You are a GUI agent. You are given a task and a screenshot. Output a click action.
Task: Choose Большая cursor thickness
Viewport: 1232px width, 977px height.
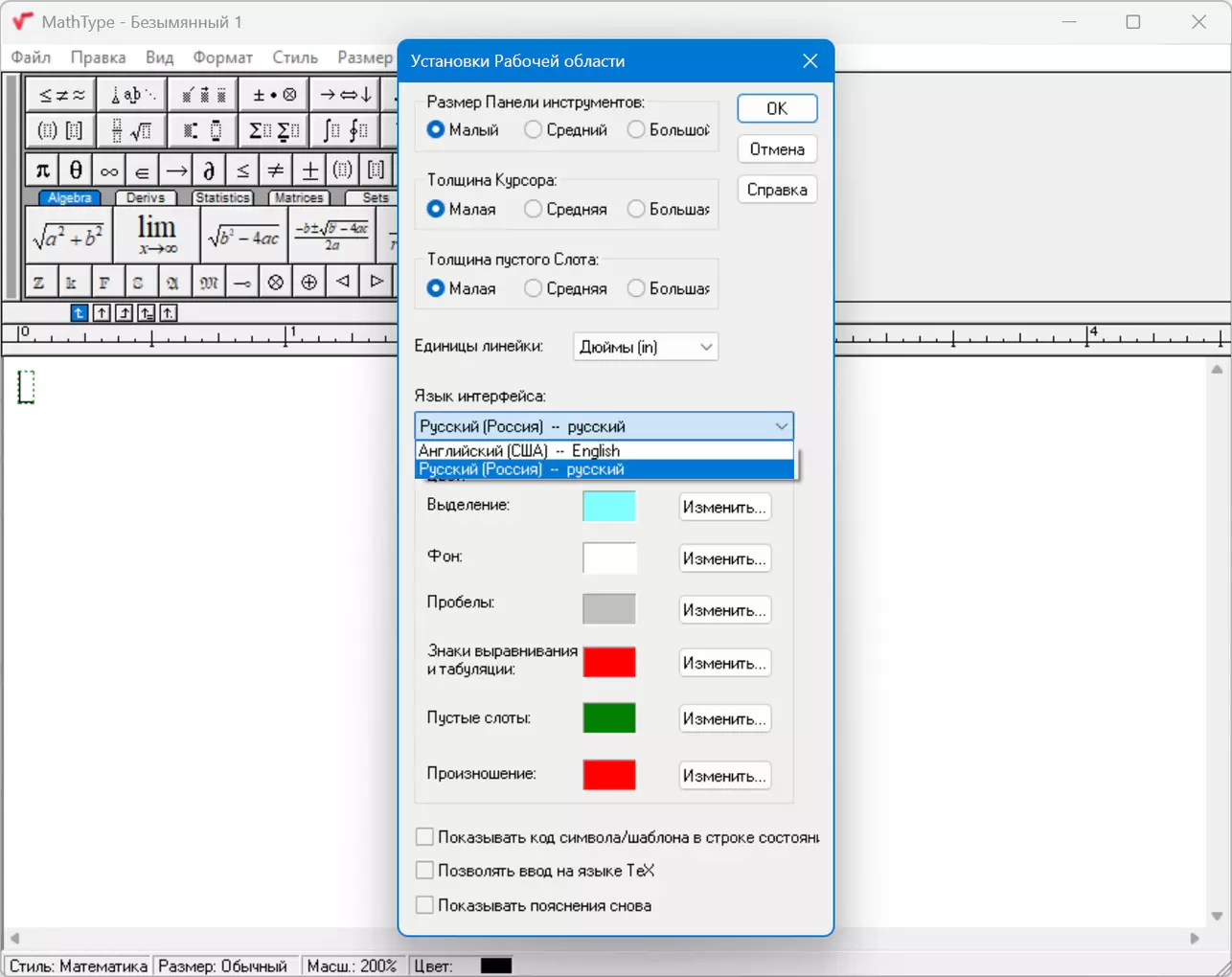(669, 209)
